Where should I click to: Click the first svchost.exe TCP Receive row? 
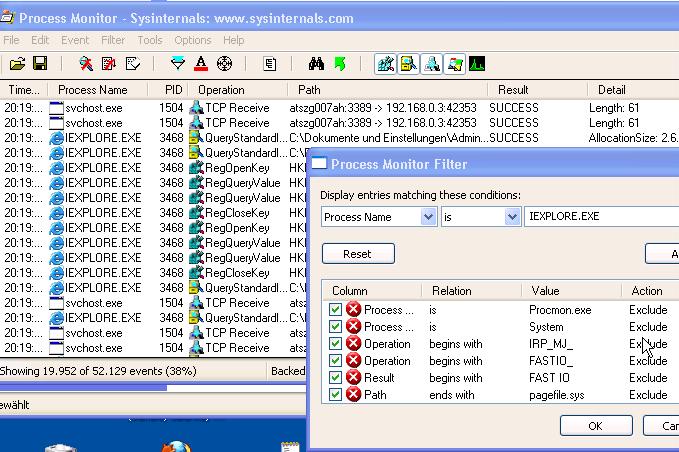[340, 108]
